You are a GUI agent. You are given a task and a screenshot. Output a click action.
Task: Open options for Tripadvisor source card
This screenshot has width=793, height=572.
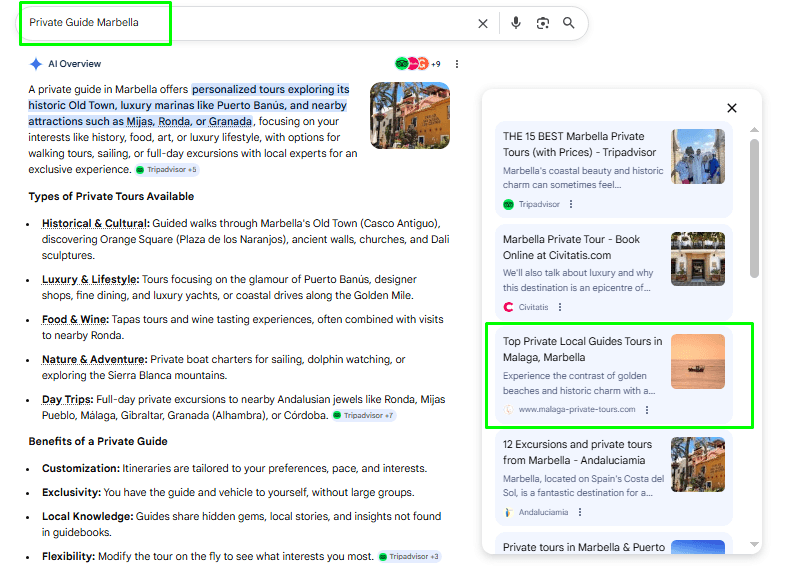pos(571,204)
